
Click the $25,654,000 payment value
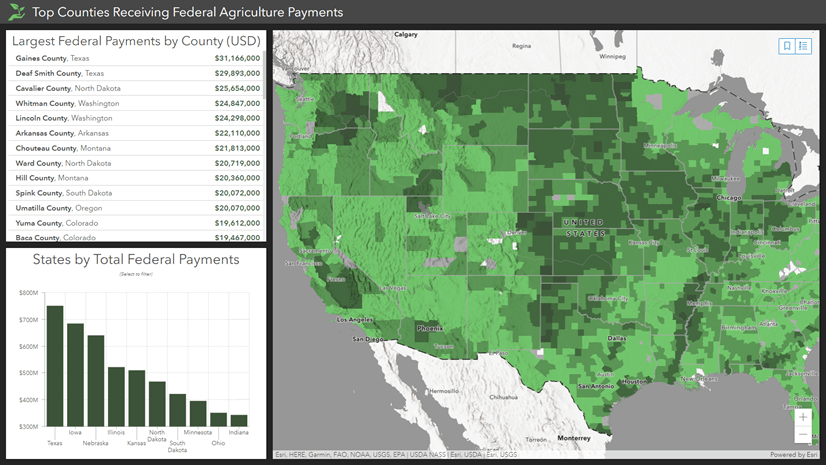coord(237,88)
